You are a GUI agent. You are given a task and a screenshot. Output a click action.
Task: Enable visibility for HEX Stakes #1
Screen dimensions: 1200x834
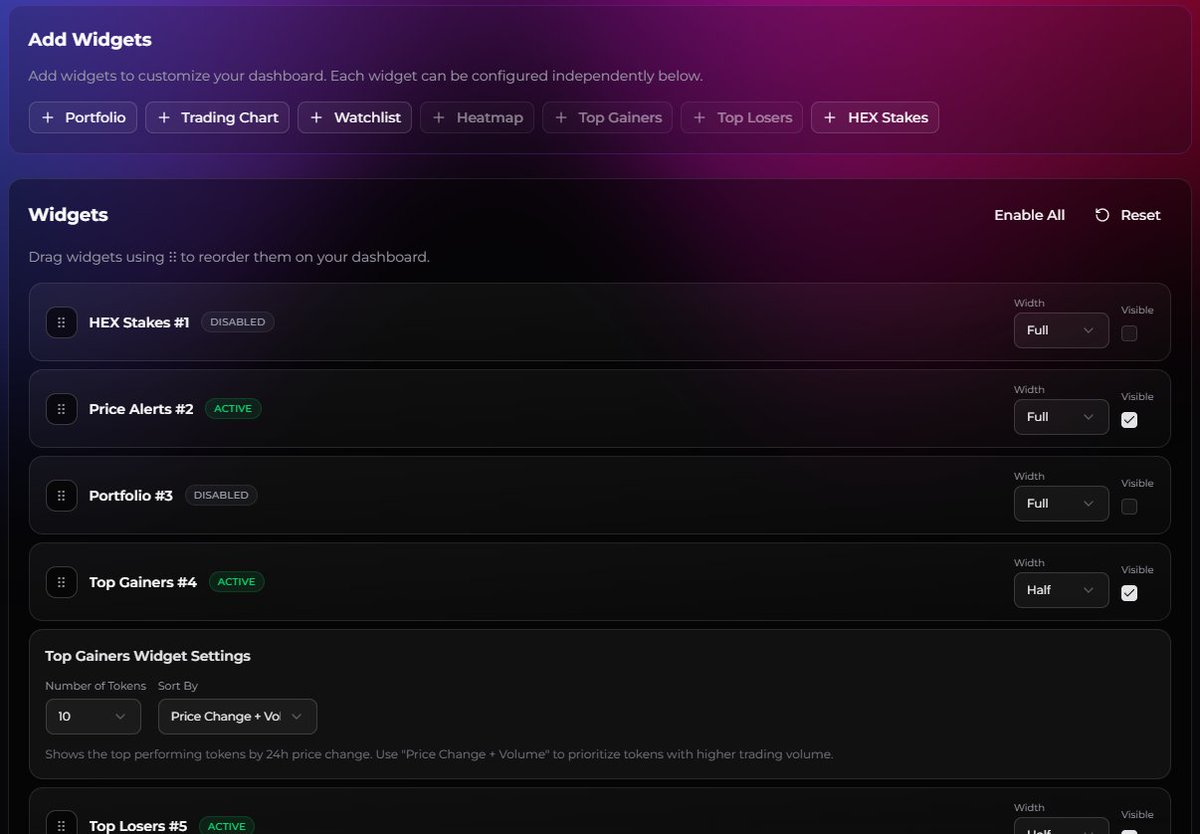[1129, 334]
